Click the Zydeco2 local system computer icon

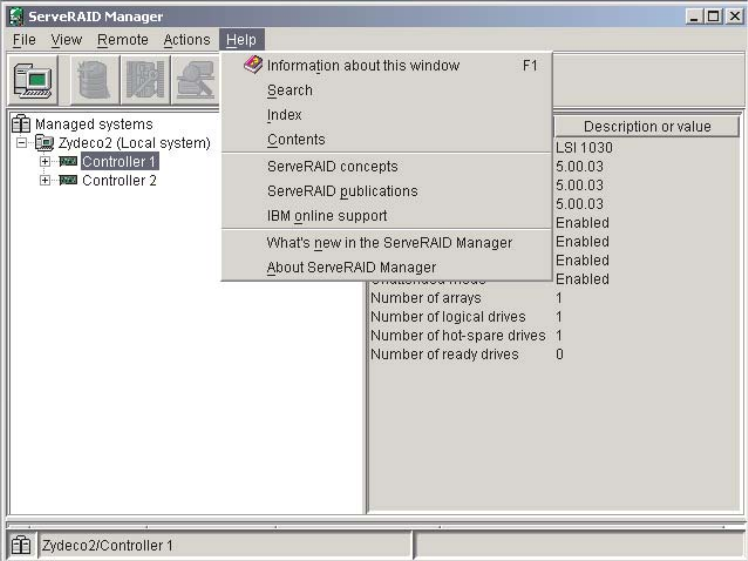pyautogui.click(x=45, y=143)
